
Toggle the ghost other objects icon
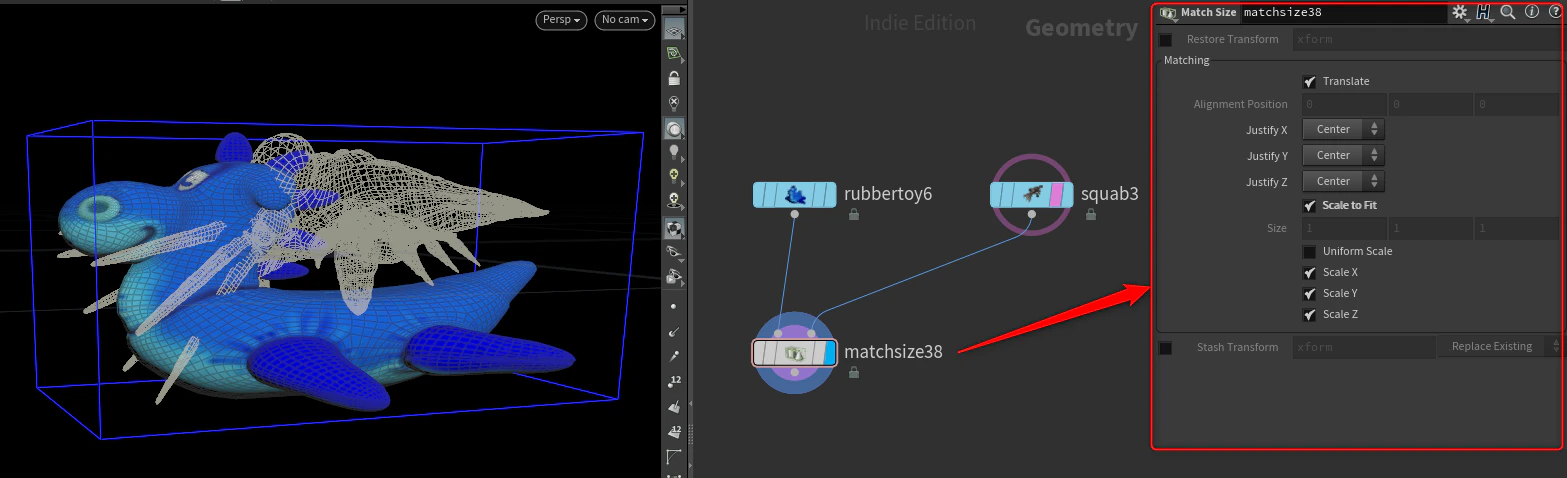point(674,129)
